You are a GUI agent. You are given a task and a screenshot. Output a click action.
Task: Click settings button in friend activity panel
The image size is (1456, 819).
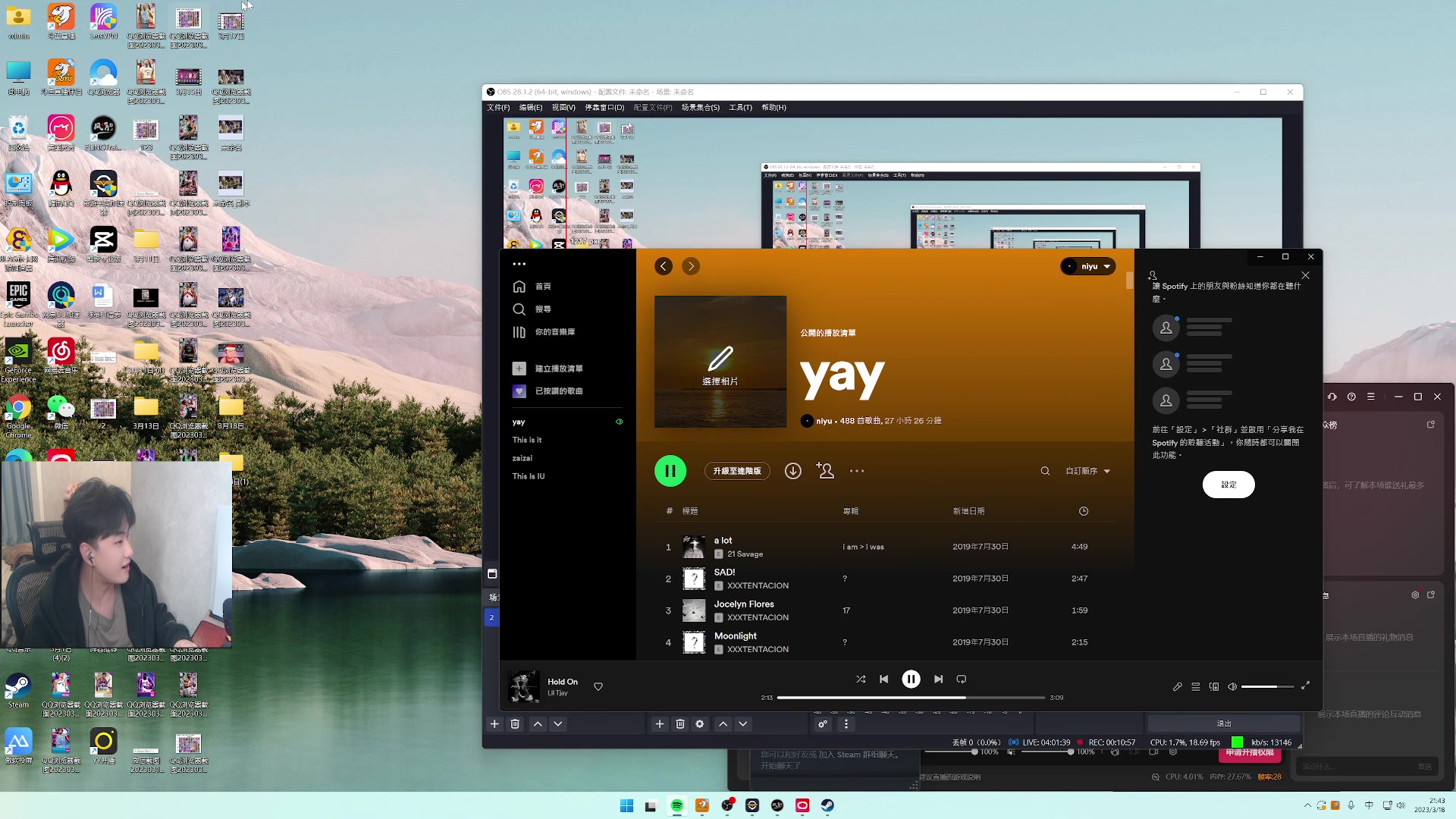1228,485
